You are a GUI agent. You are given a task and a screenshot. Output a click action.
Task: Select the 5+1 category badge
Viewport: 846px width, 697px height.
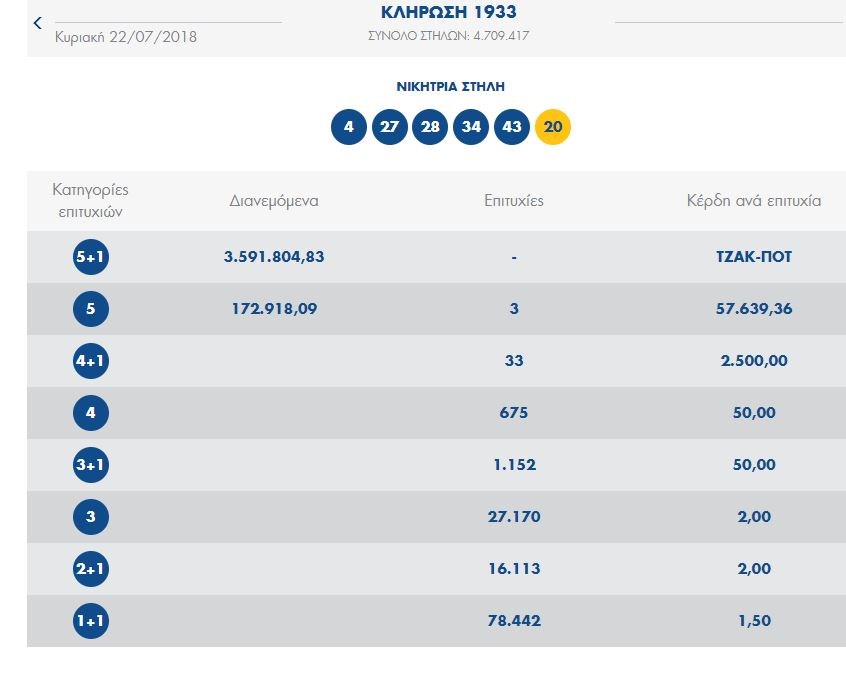(x=90, y=257)
